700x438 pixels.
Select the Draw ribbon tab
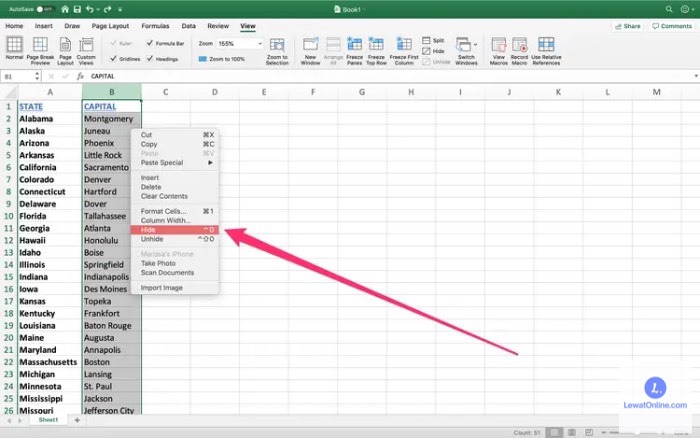pyautogui.click(x=72, y=26)
